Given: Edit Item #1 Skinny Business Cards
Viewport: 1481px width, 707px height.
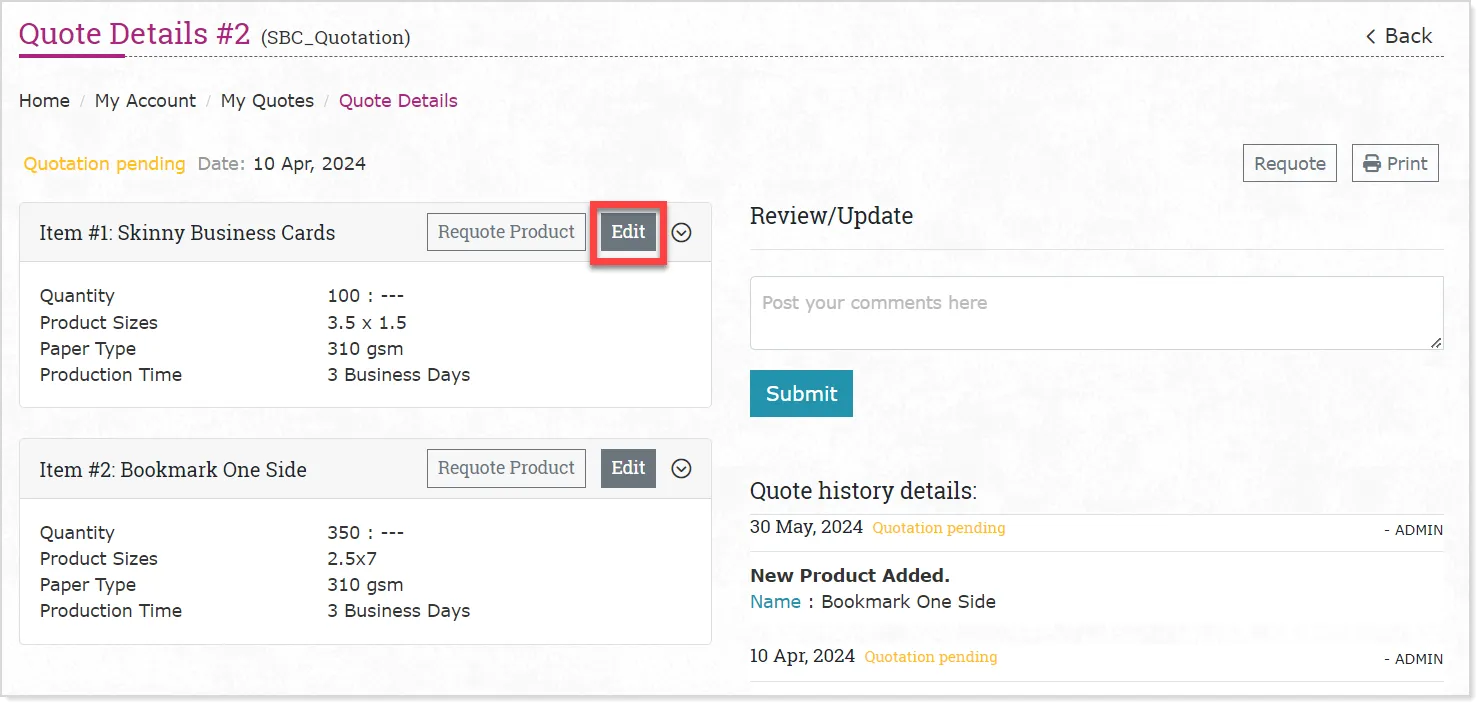Looking at the screenshot, I should pyautogui.click(x=628, y=232).
